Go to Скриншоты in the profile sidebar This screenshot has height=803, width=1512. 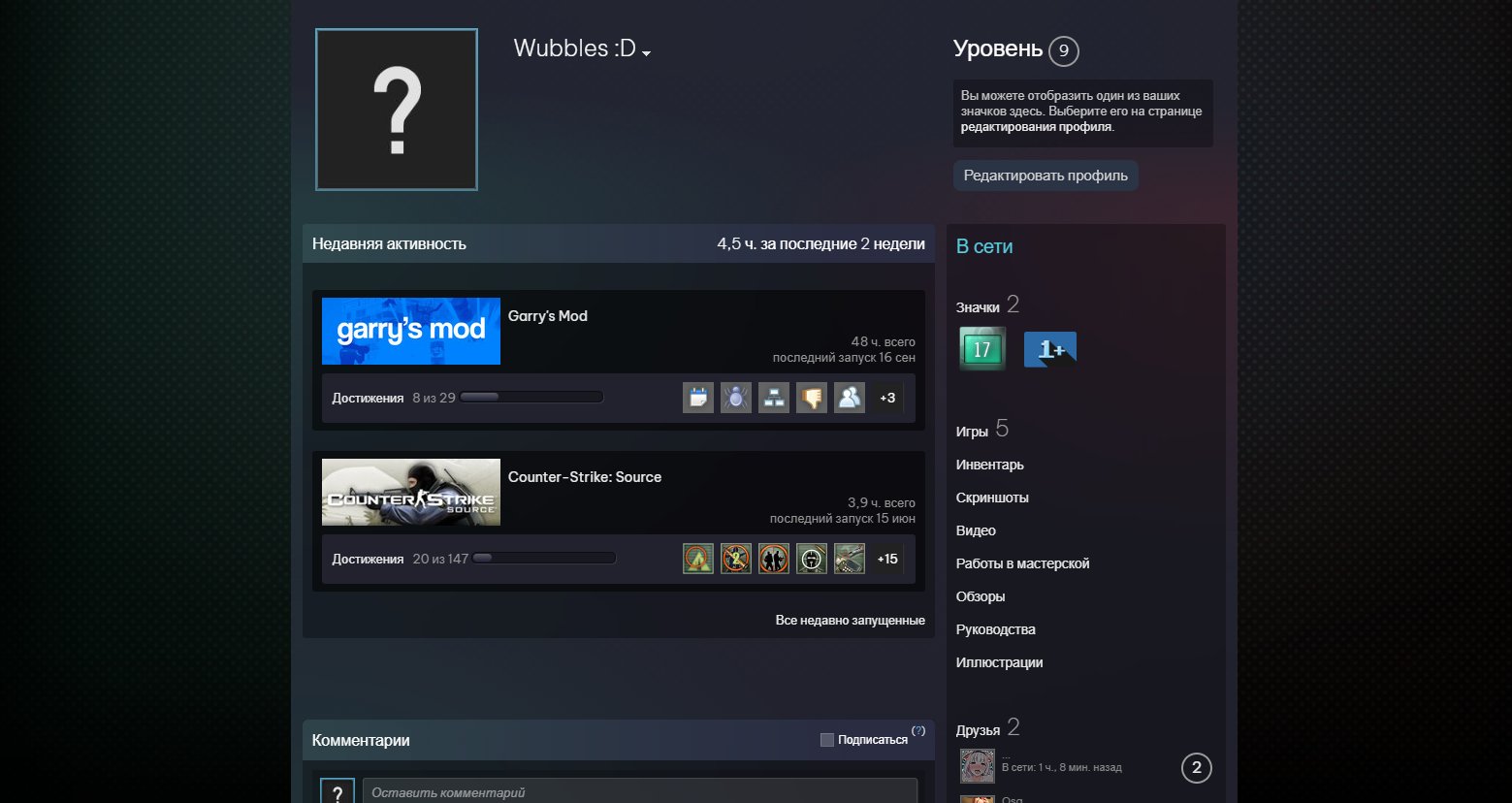pyautogui.click(x=992, y=498)
